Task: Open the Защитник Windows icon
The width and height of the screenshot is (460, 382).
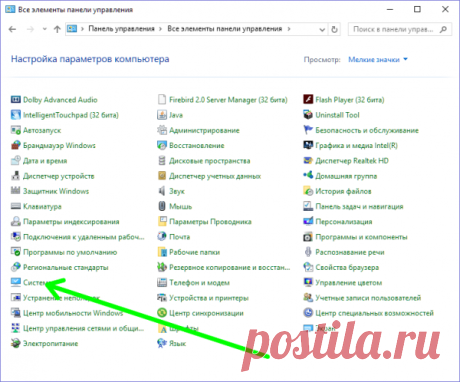Action: pos(16,191)
